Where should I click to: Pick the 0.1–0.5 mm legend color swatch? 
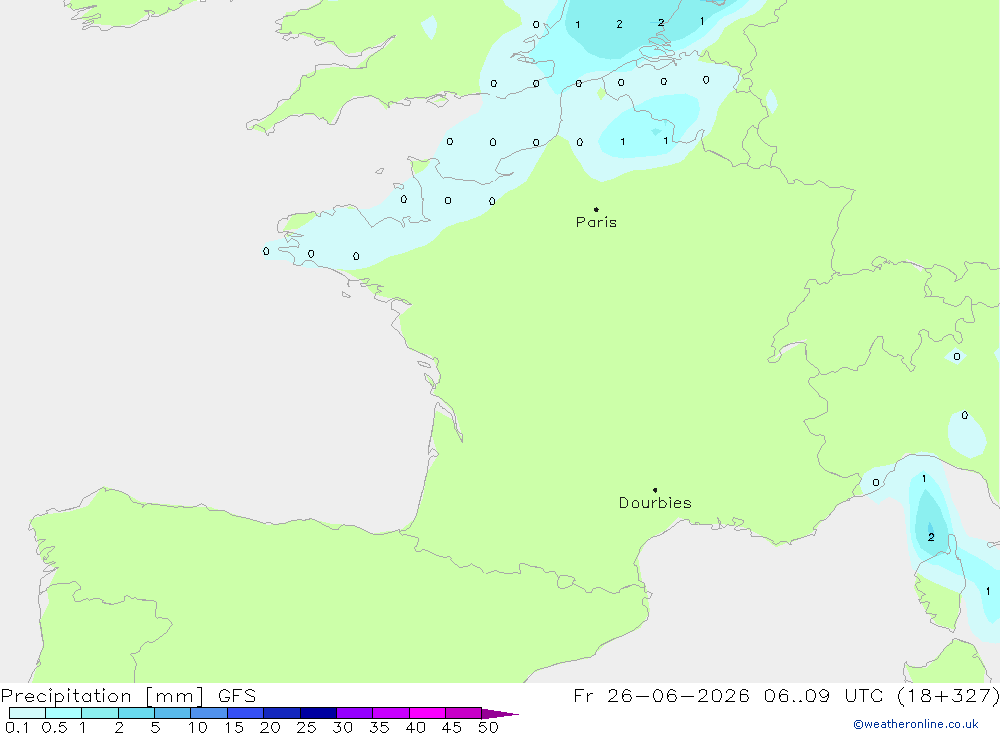pyautogui.click(x=27, y=713)
